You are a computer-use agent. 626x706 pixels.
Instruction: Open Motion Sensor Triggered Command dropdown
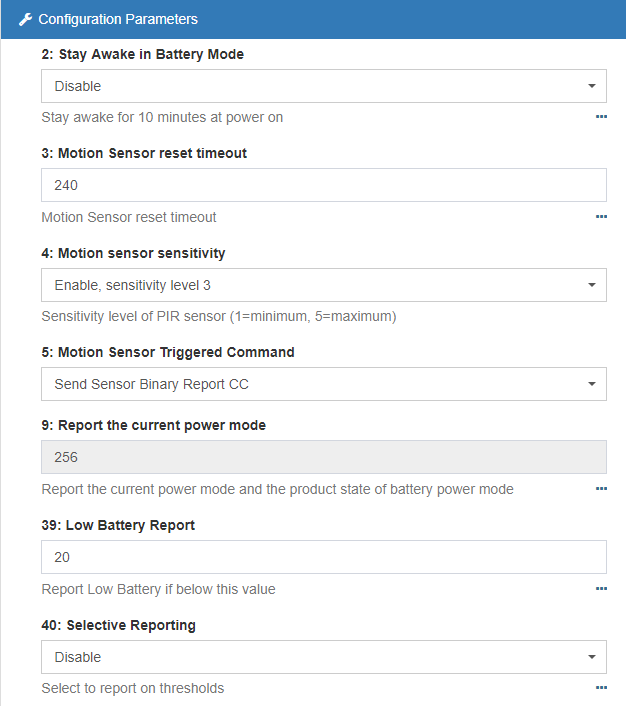tap(323, 384)
